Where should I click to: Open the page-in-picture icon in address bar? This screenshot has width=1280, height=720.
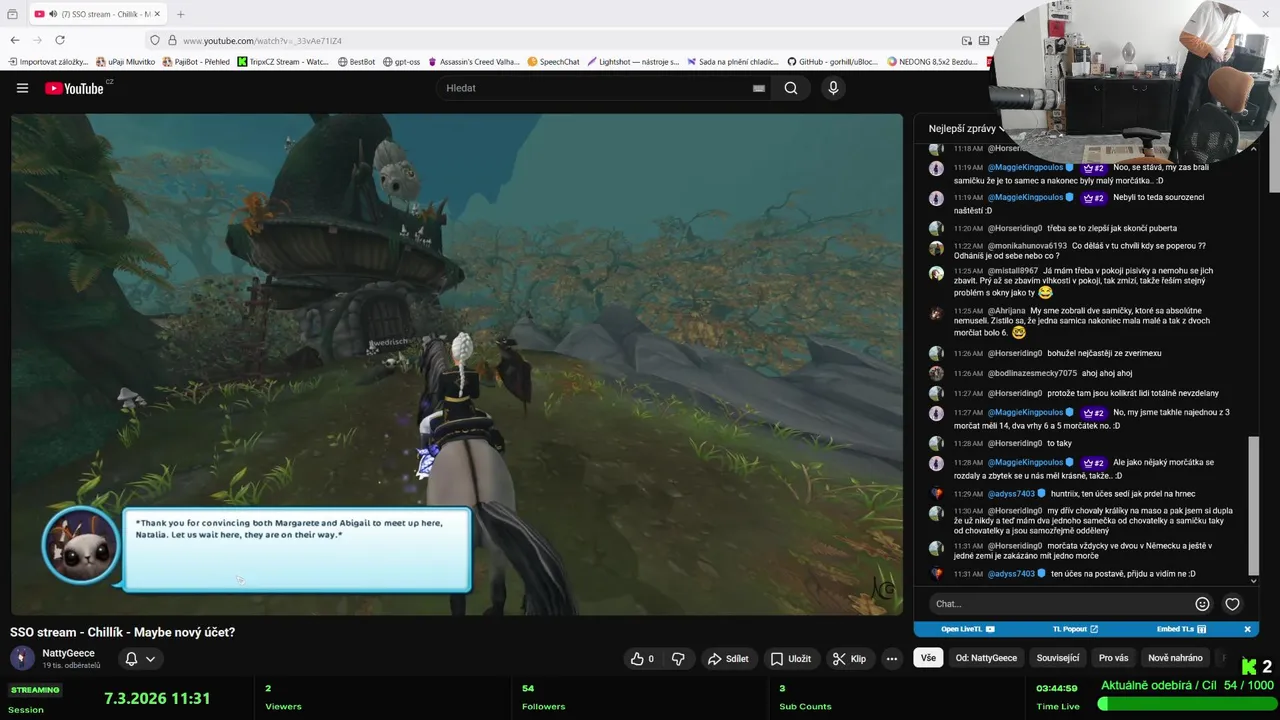[x=967, y=40]
